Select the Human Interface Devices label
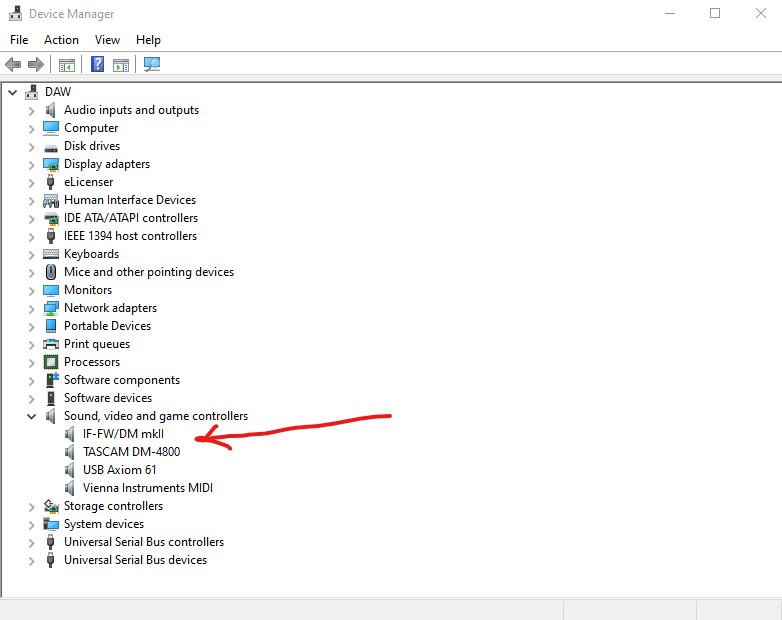This screenshot has height=620, width=782. [130, 200]
